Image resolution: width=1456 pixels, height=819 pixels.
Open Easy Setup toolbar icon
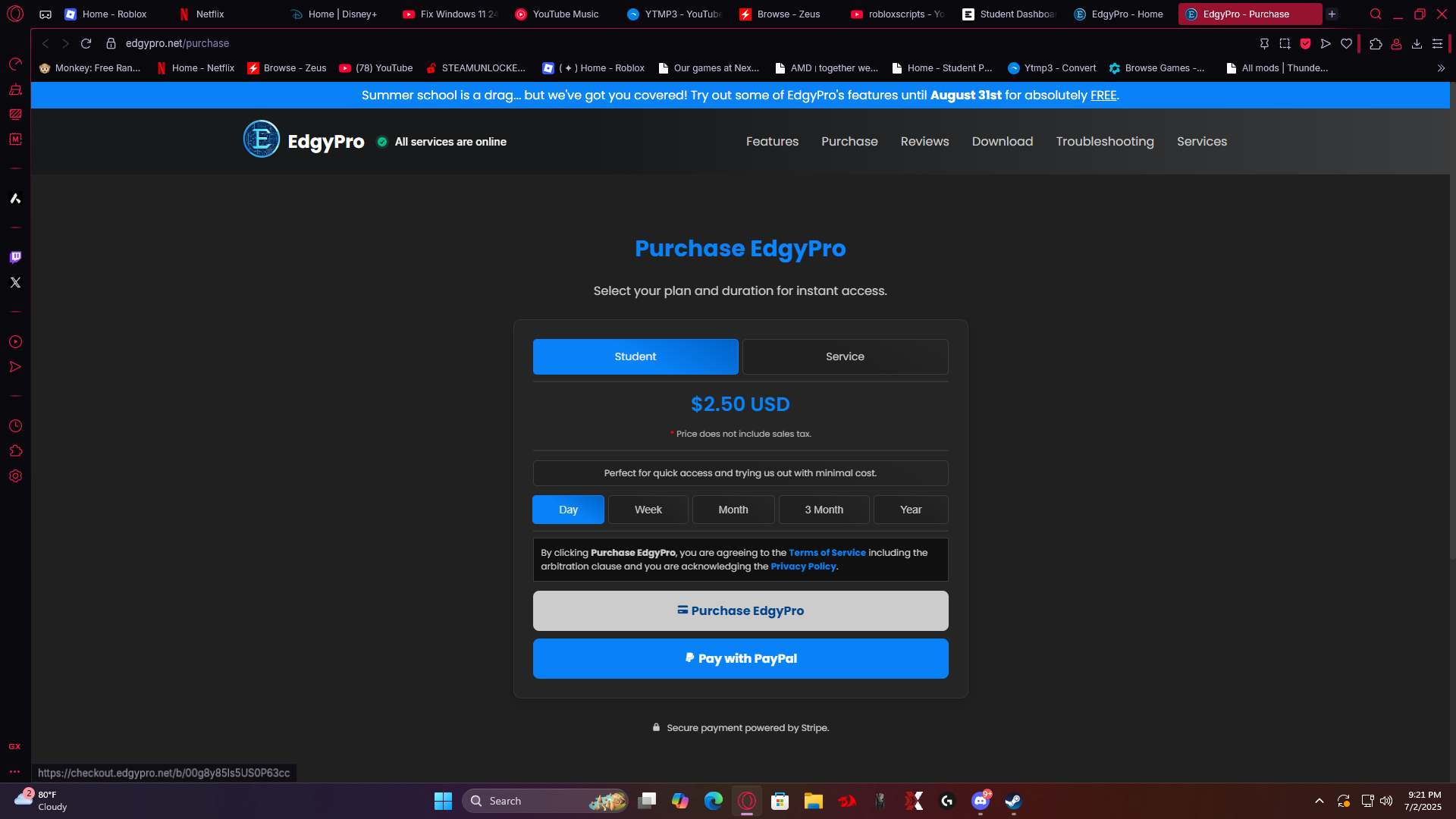tap(1437, 43)
